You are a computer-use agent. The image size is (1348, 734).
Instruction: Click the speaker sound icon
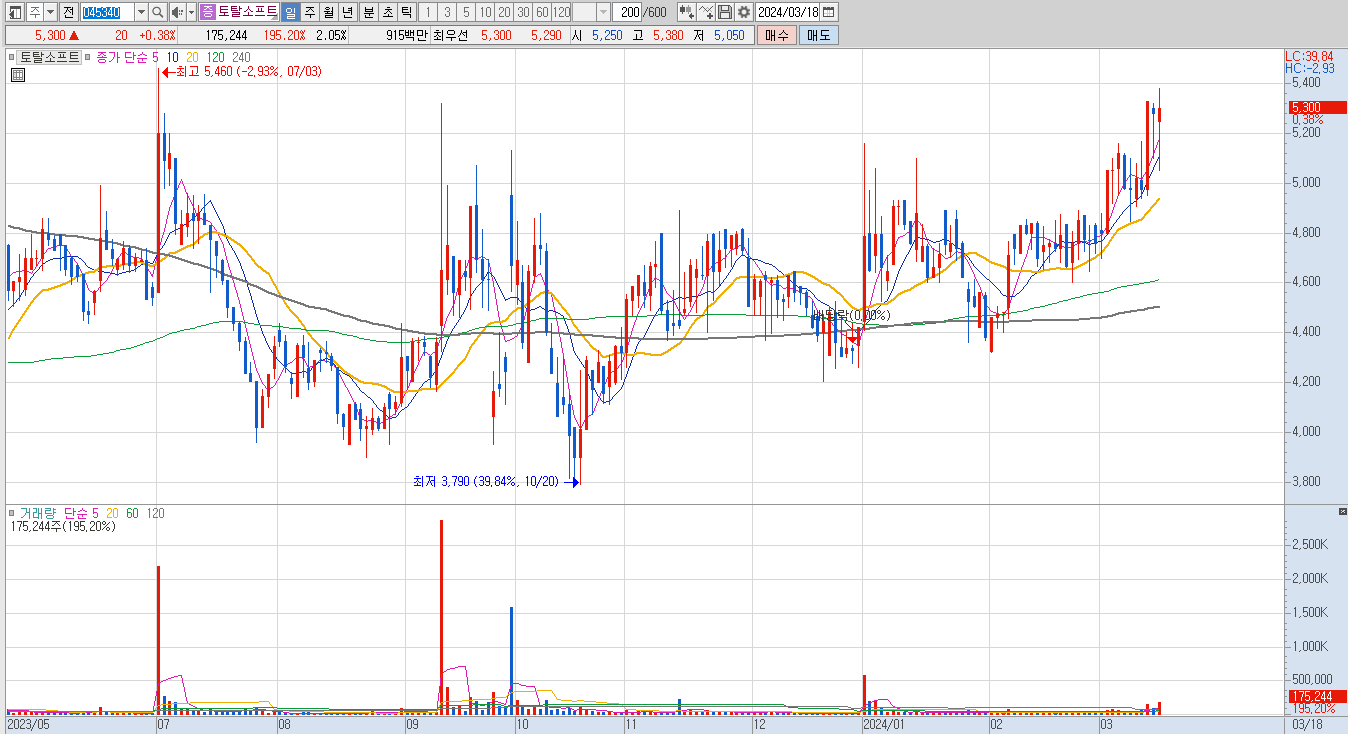(177, 12)
